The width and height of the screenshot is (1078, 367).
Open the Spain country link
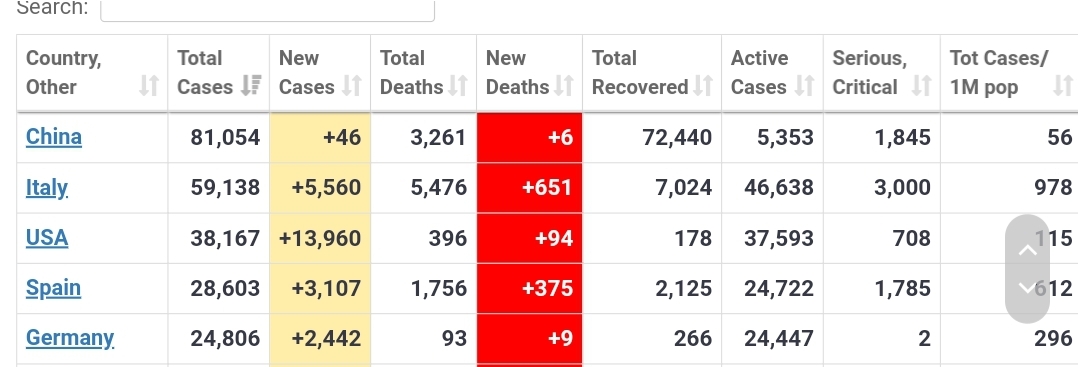[x=53, y=288]
